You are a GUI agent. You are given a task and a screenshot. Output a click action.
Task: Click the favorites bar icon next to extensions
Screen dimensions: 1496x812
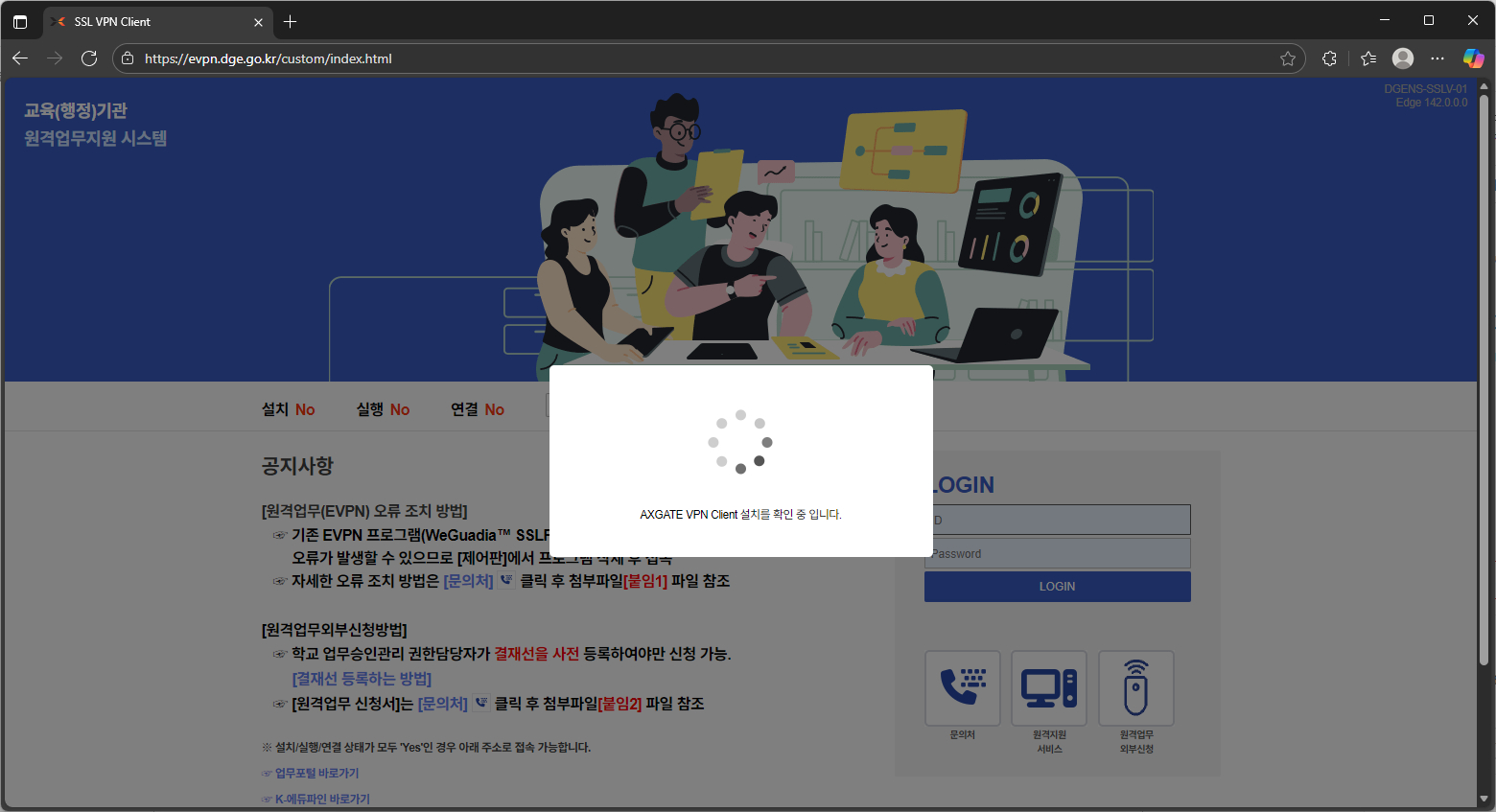tap(1367, 58)
